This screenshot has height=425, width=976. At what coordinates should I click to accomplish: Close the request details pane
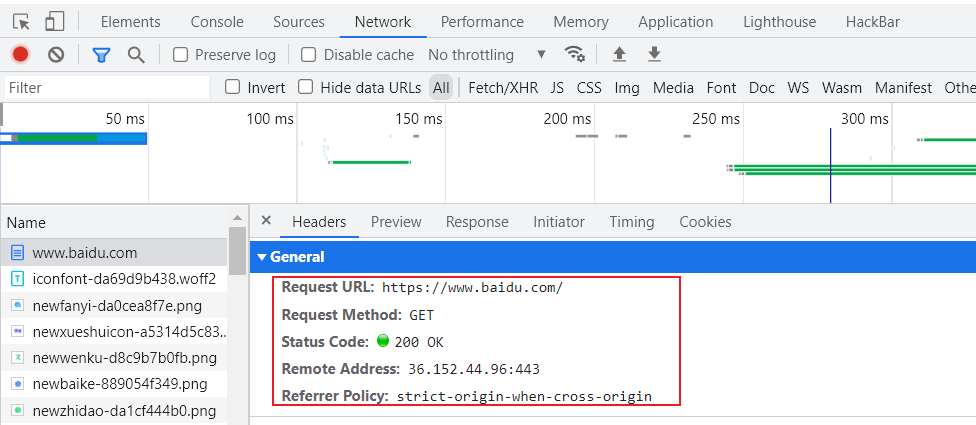pyautogui.click(x=266, y=221)
